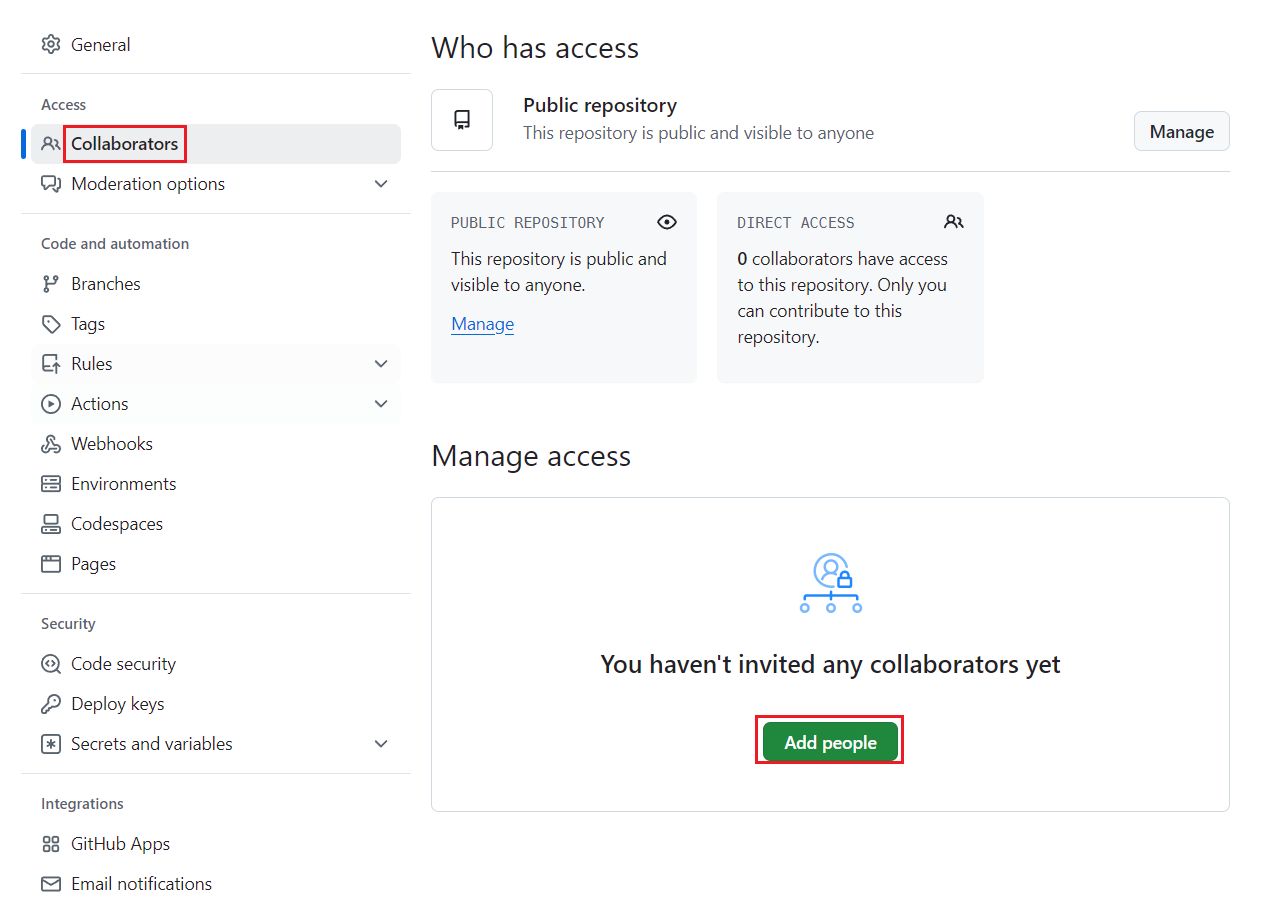Expand the Rules section chevron
Image resolution: width=1266 pixels, height=910 pixels.
pos(381,364)
